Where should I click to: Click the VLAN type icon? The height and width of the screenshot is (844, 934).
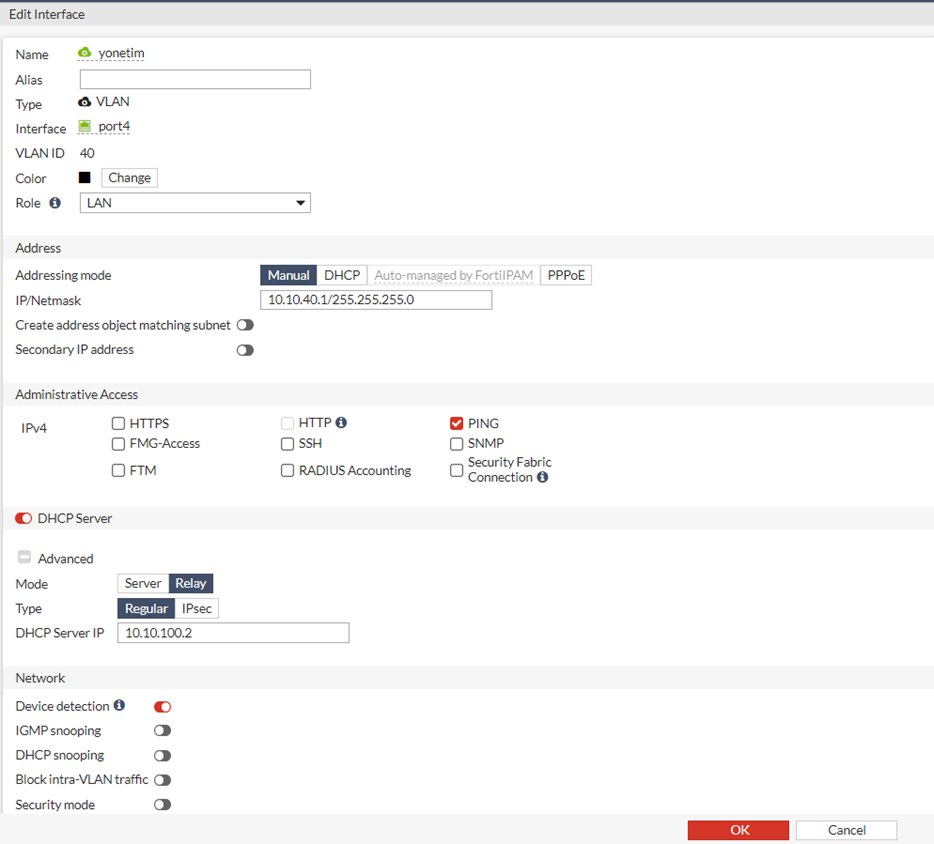[x=85, y=101]
